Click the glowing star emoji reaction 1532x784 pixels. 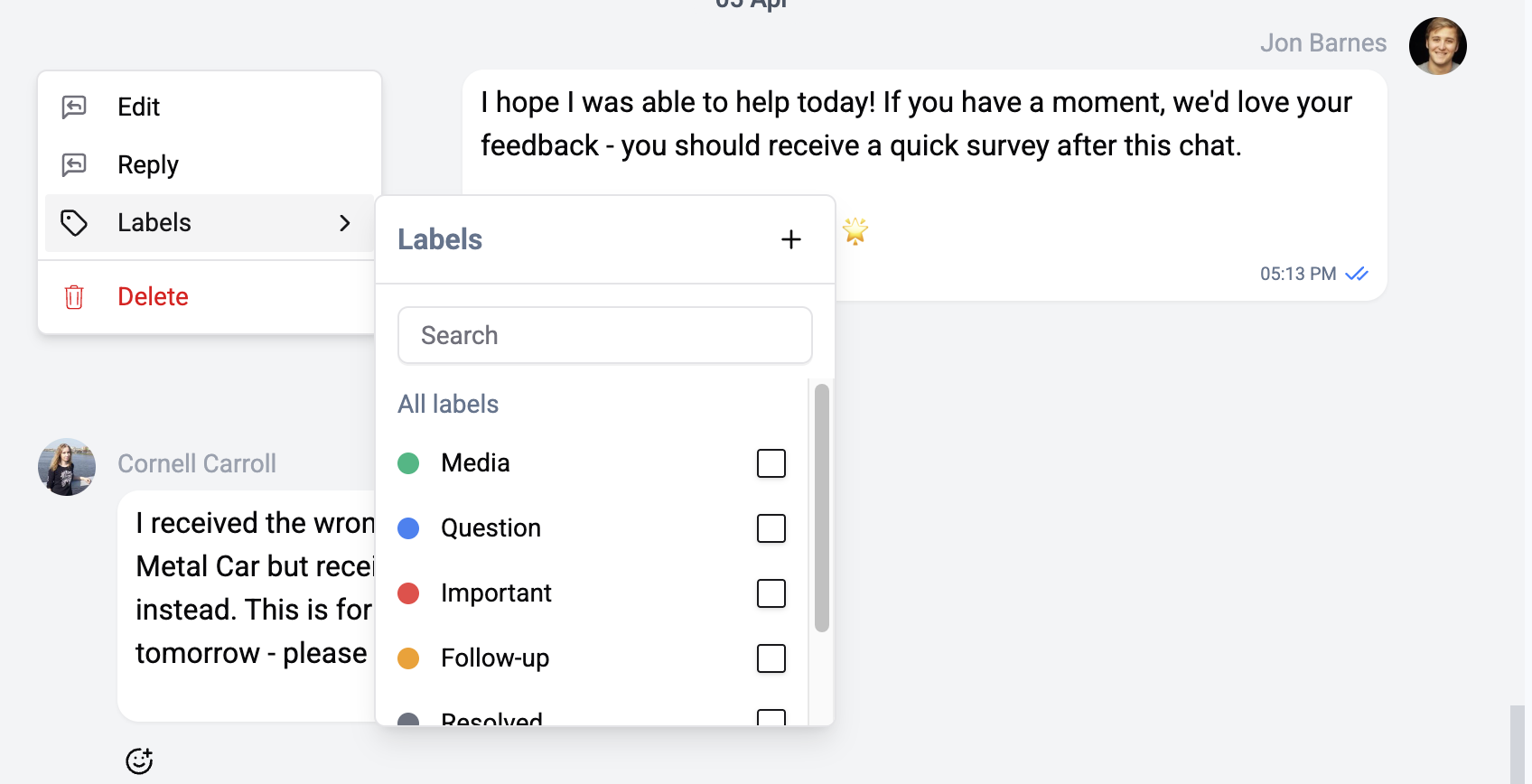pyautogui.click(x=855, y=231)
